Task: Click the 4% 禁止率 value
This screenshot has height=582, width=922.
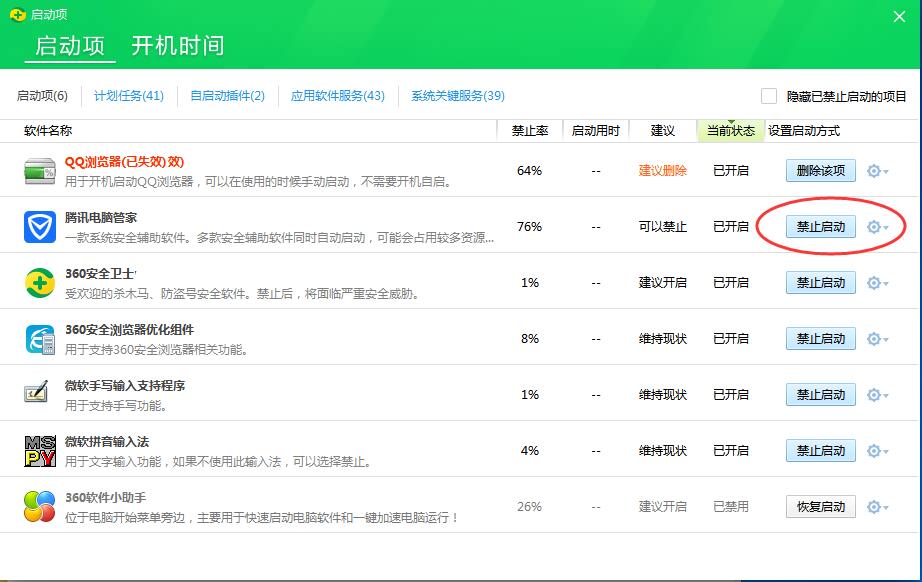Action: (x=530, y=450)
